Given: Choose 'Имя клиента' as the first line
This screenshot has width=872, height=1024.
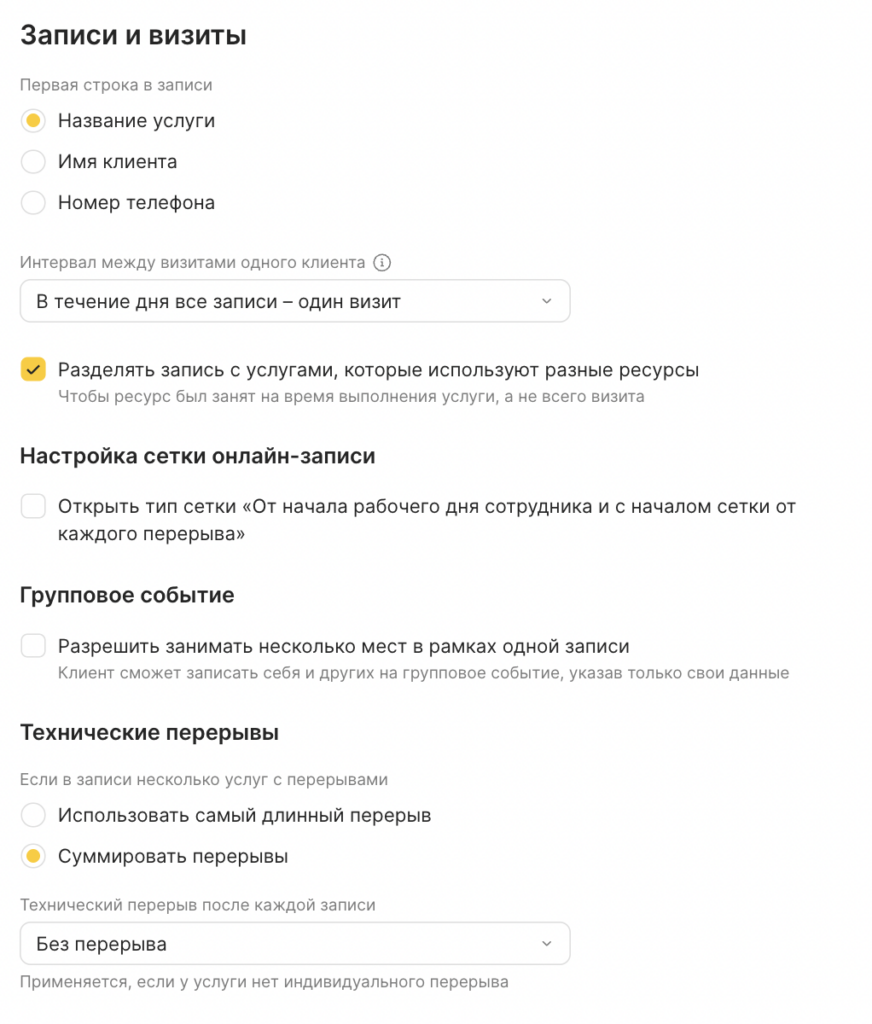Looking at the screenshot, I should coord(34,162).
